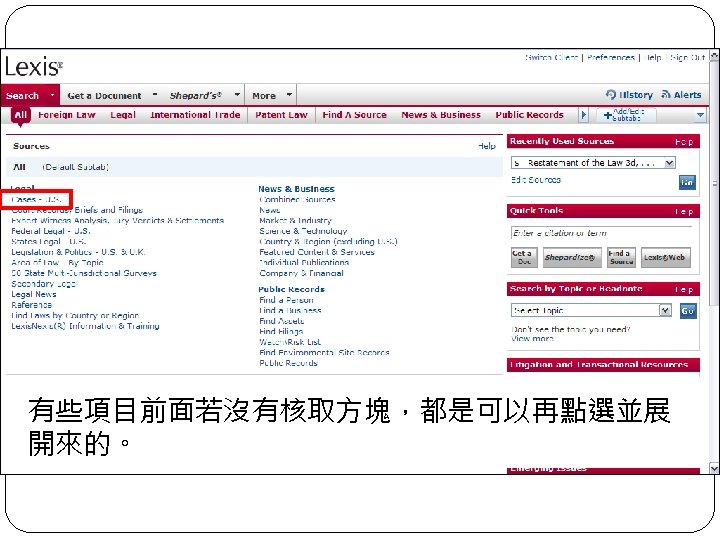
Task: Expand Recently Used Sources dropdown
Action: pos(669,163)
